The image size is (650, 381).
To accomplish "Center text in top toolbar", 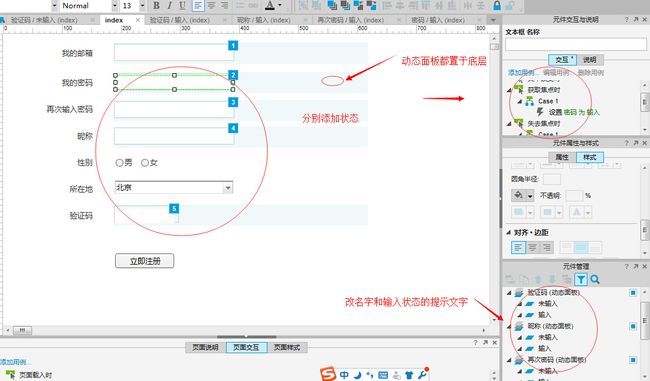I will click(211, 5).
